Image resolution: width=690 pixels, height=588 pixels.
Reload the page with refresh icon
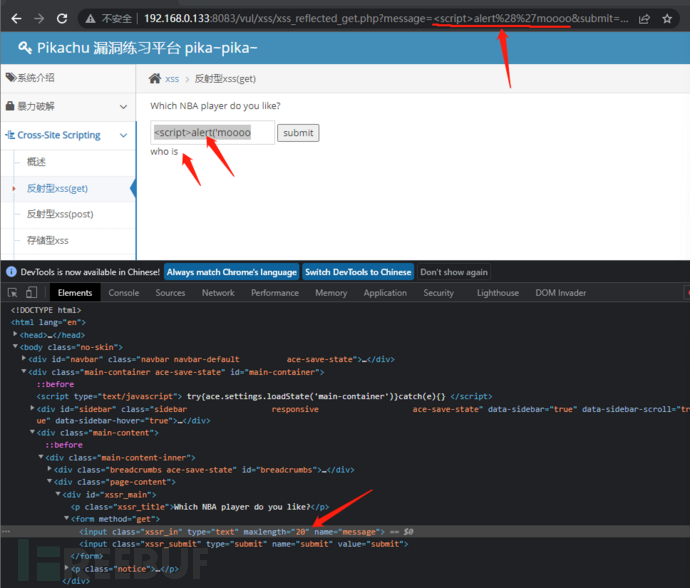tap(62, 18)
